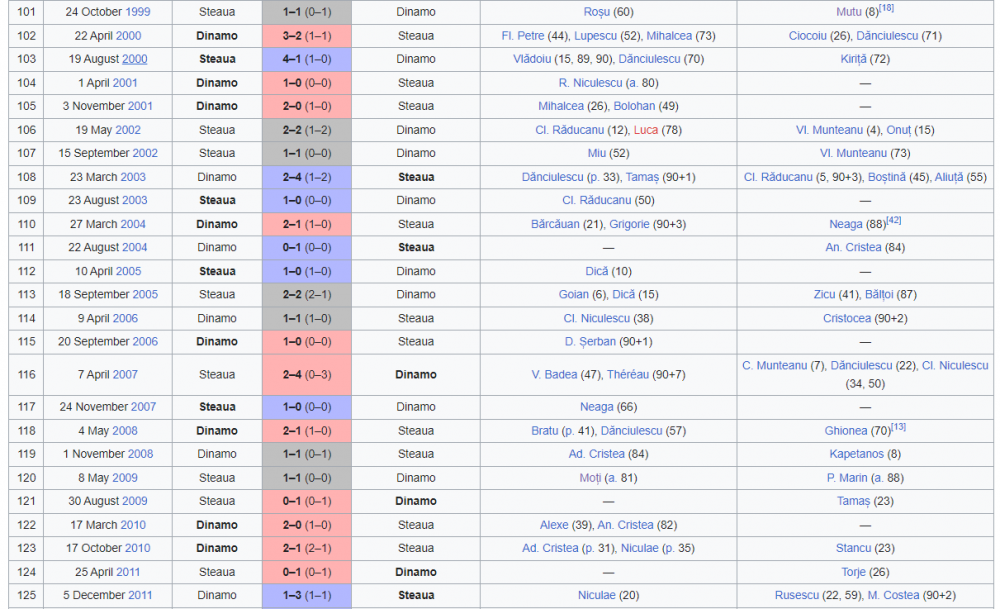This screenshot has height=609, width=1000.
Task: Click the An. Cristea link in row 111
Action: pyautogui.click(x=853, y=247)
